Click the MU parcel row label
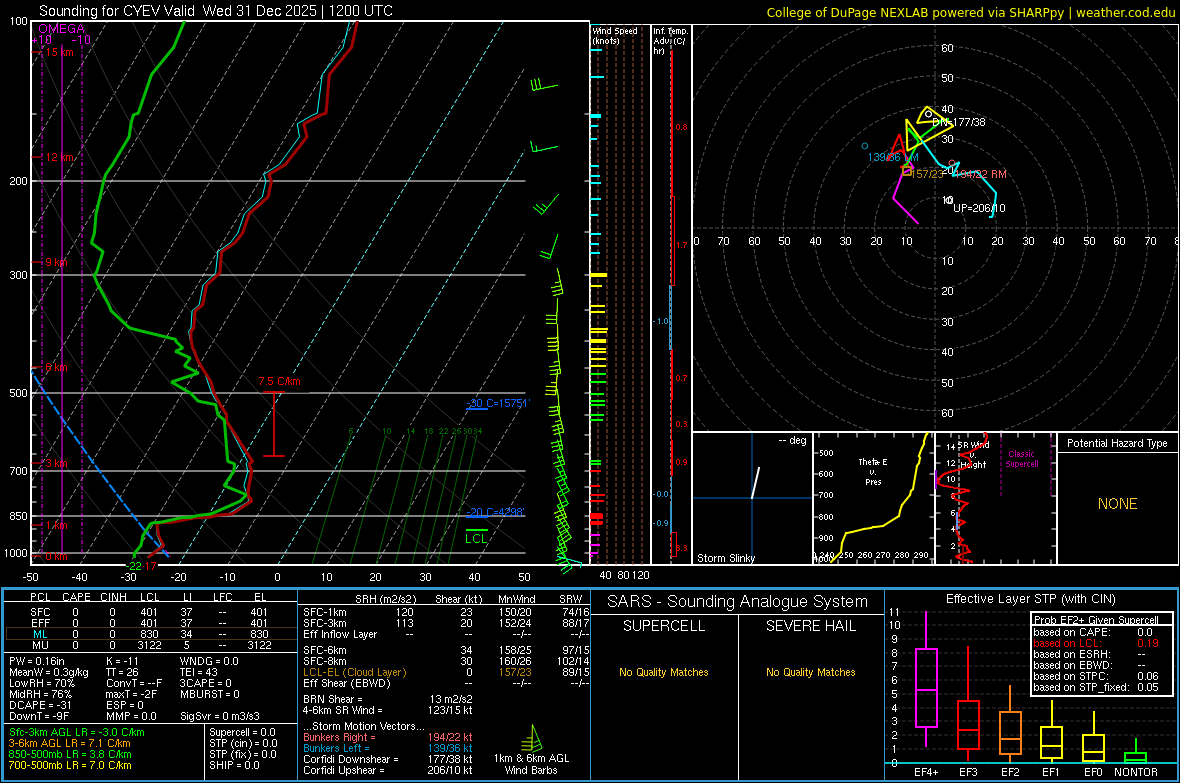The image size is (1180, 783). tap(40, 645)
